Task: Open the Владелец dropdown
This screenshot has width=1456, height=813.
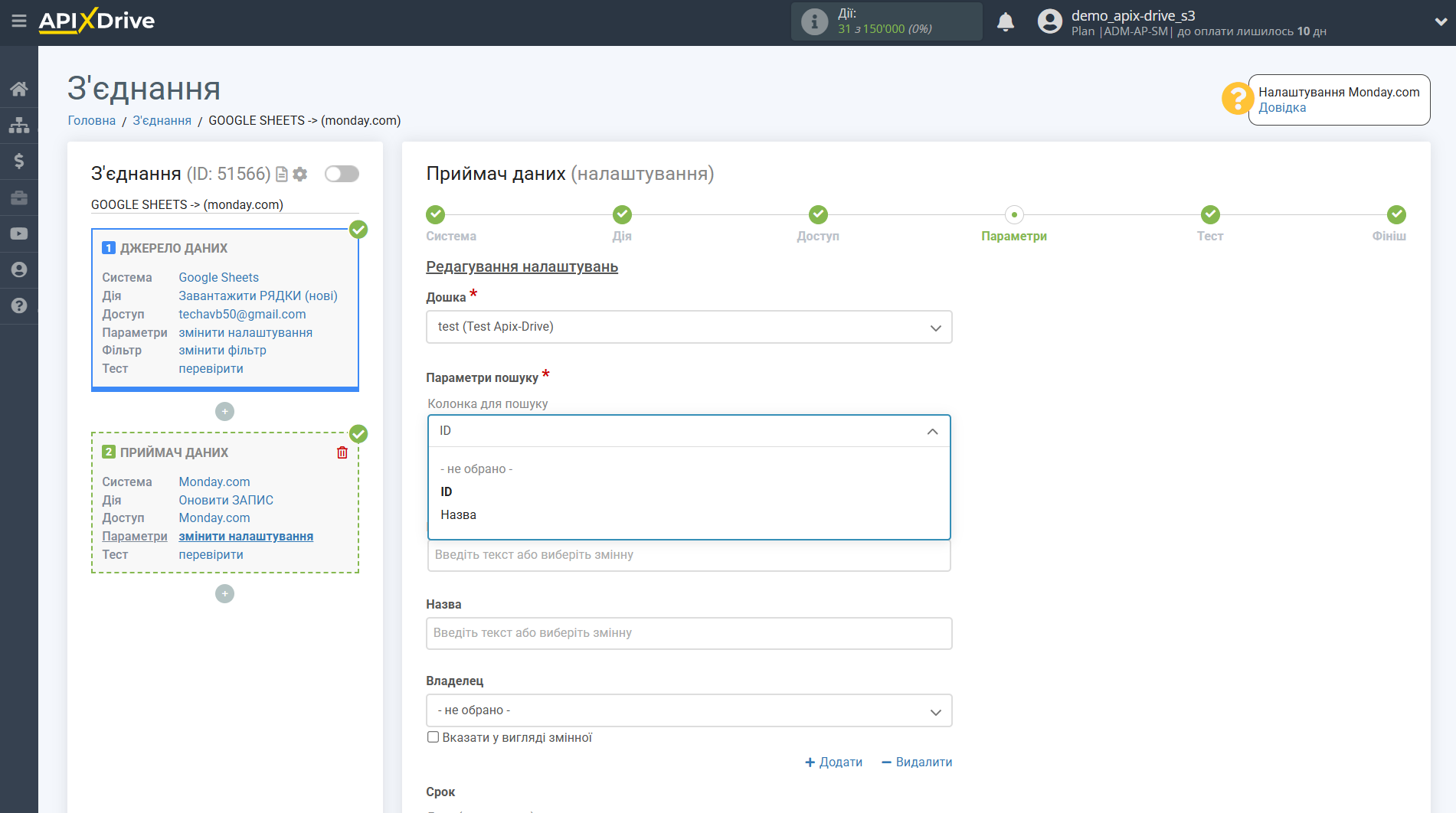Action: [689, 710]
